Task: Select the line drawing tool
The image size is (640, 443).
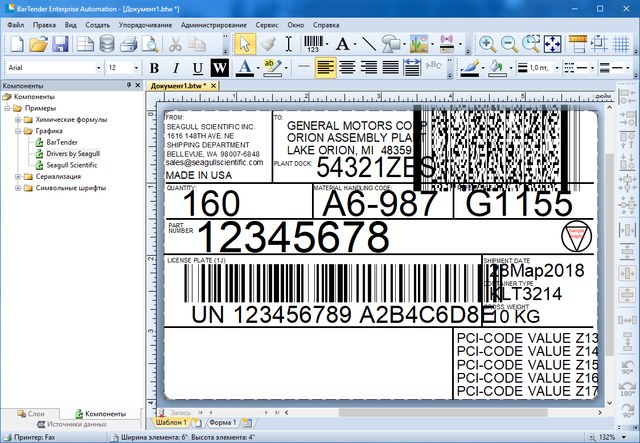Action: (369, 44)
